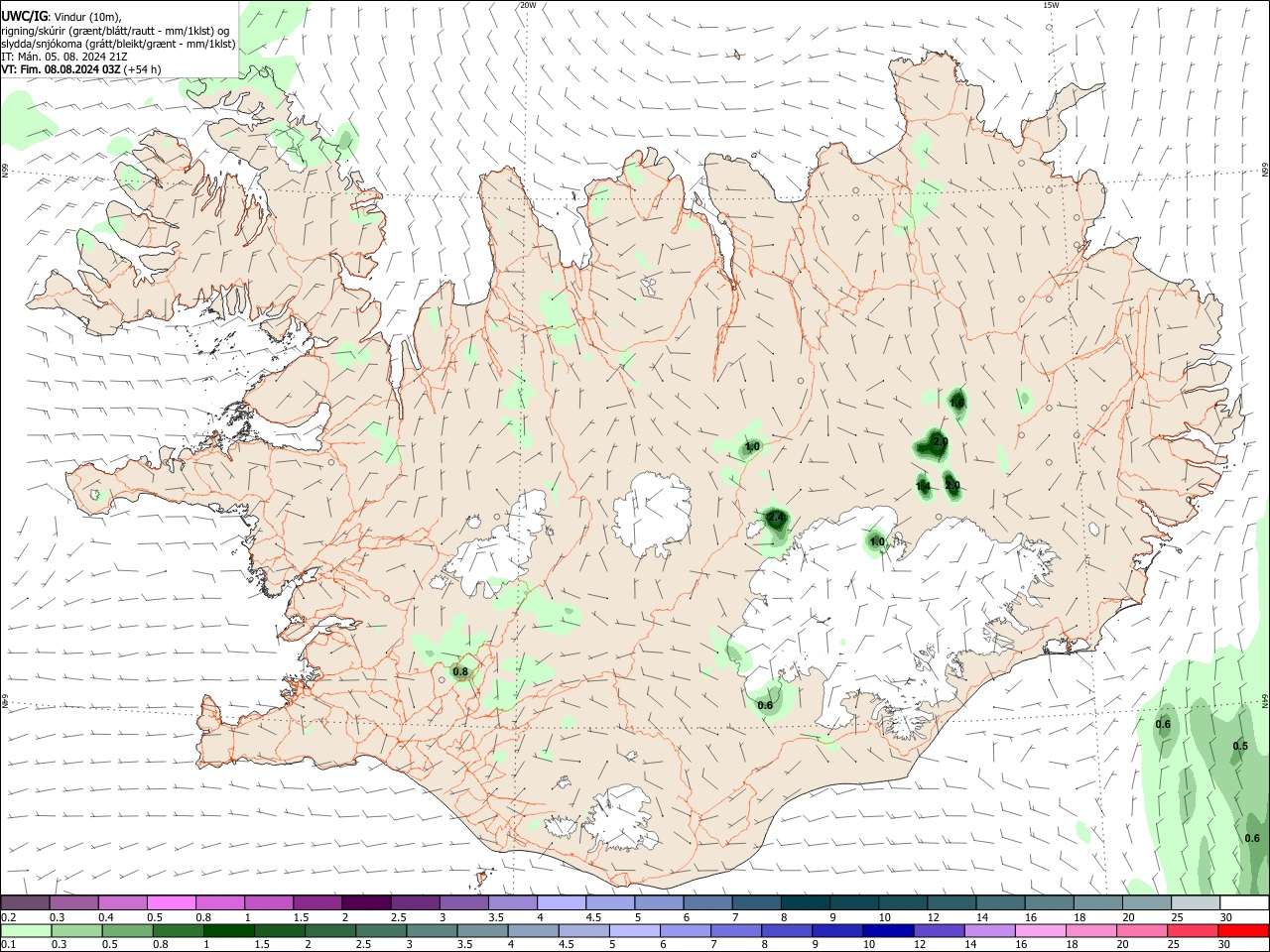Click the 1.0 label on the glacier's northern edge
The height and width of the screenshot is (952, 1270).
877,541
